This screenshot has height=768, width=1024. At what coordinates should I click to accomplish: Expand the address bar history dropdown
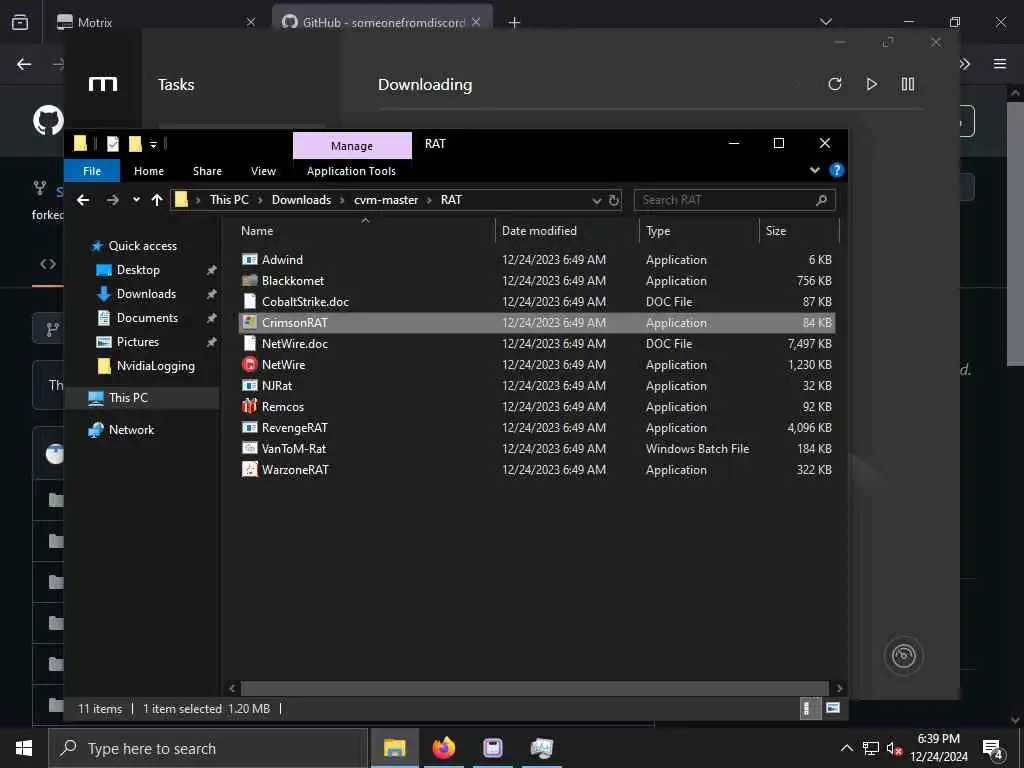596,200
